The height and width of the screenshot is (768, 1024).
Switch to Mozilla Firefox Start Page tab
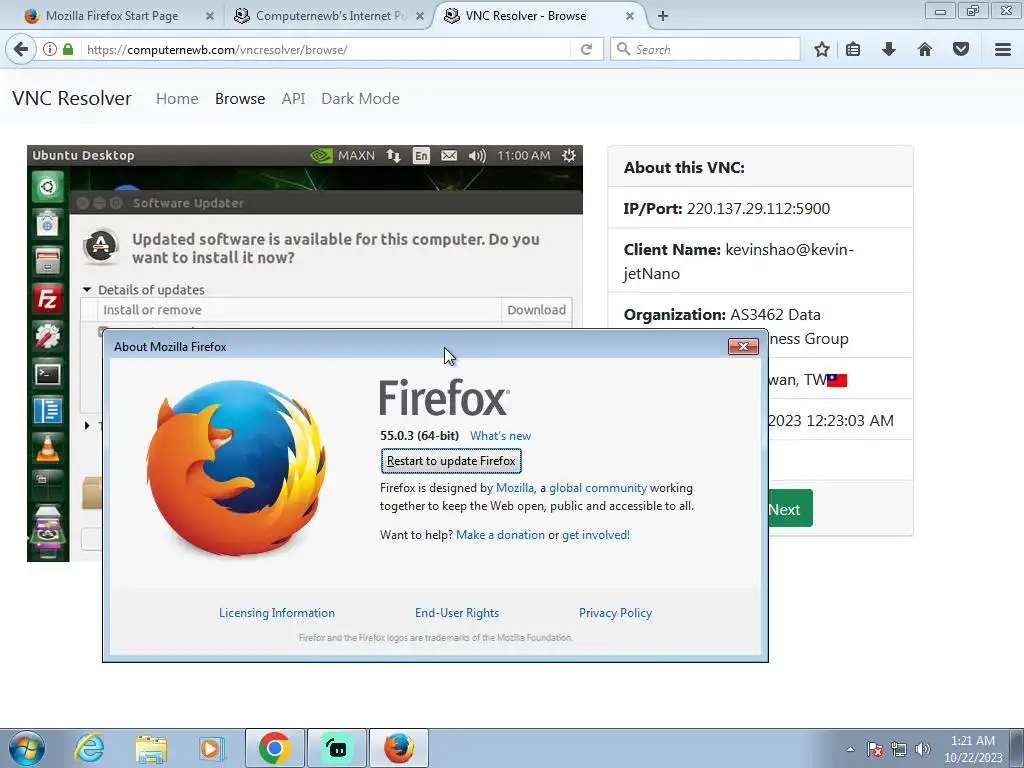[111, 16]
